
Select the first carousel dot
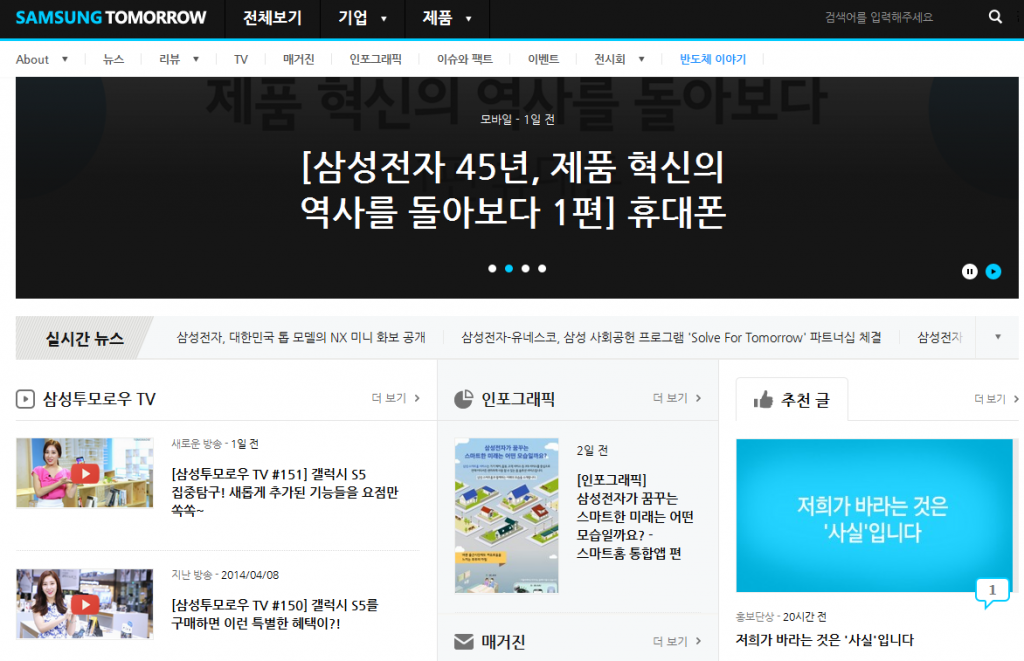(492, 268)
